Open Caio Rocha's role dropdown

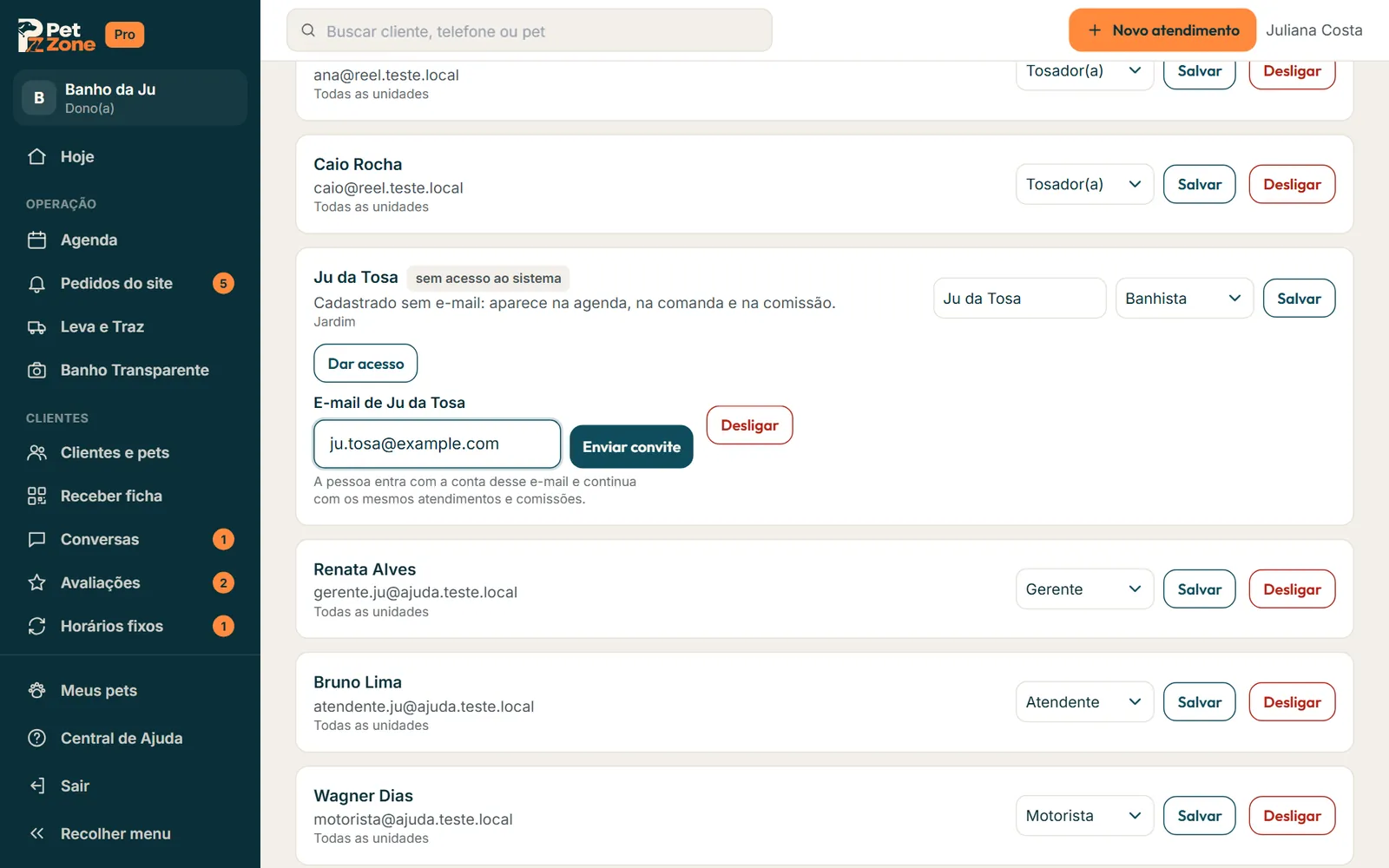click(x=1084, y=184)
